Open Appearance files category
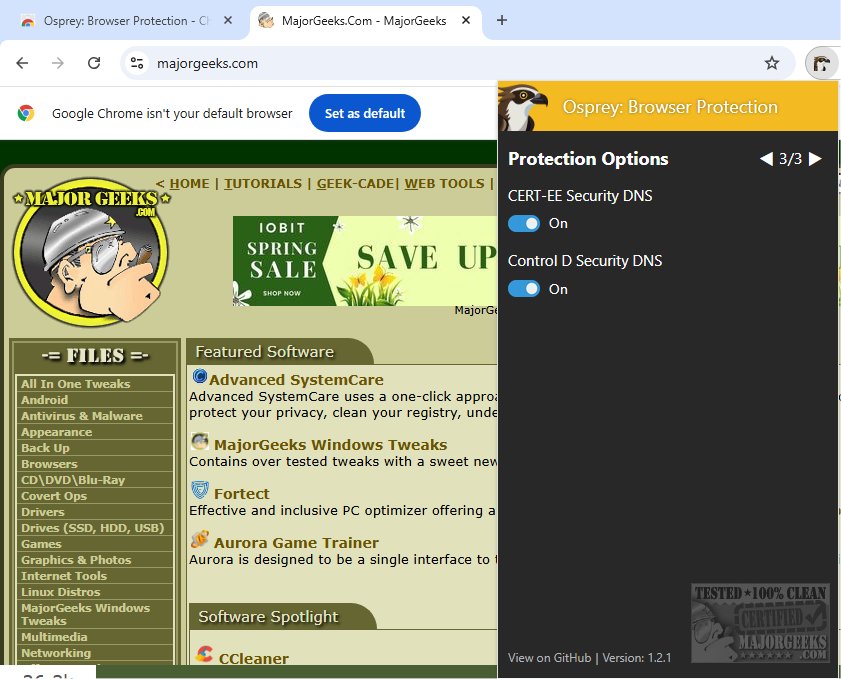Screen dimensions: 841x679 click(56, 432)
